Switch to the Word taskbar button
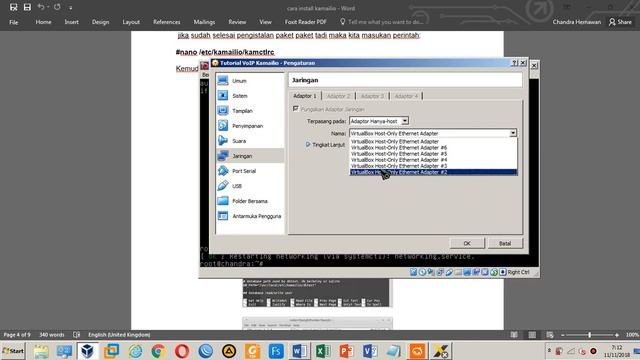The image size is (640, 360). click(299, 351)
